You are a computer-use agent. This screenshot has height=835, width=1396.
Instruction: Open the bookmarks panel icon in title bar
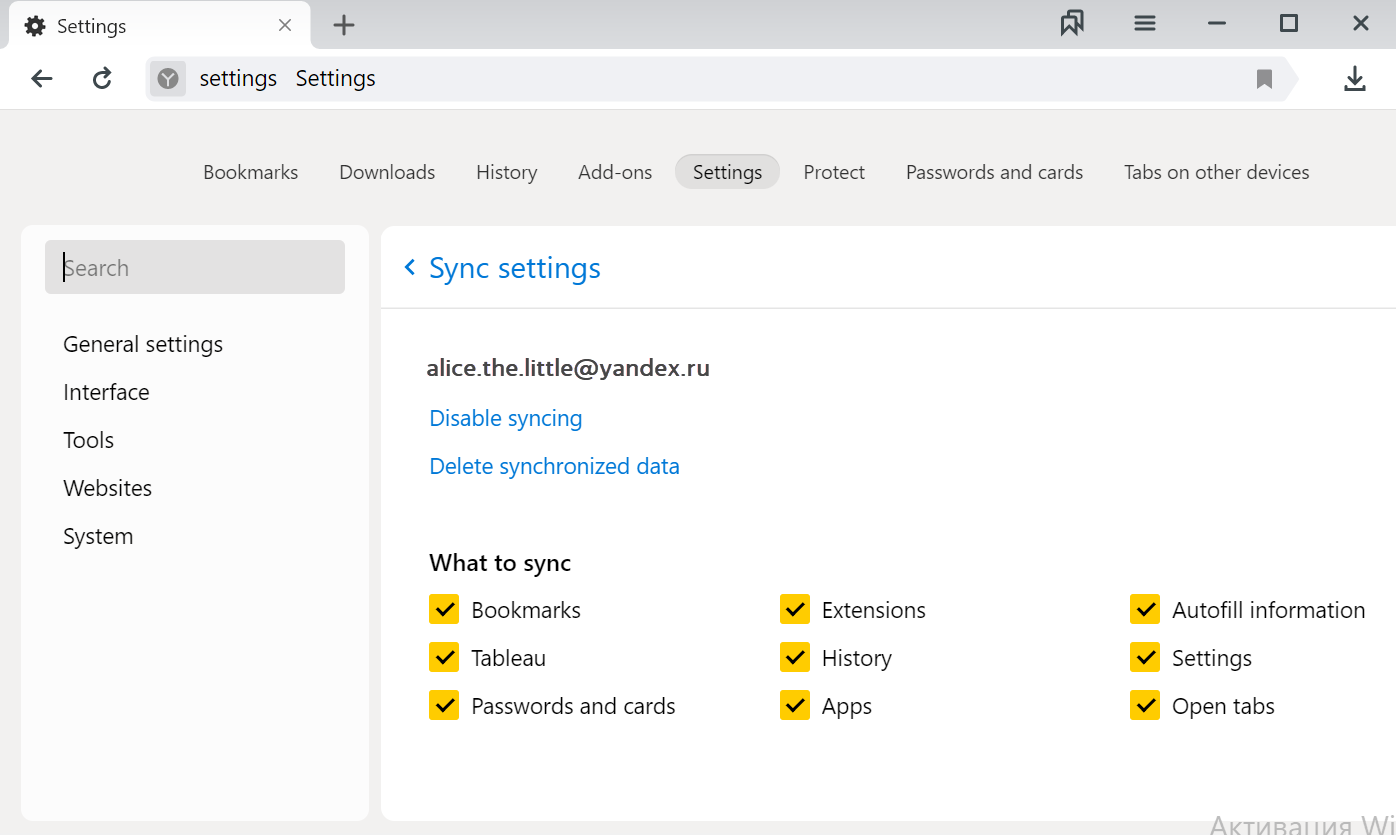click(1072, 24)
